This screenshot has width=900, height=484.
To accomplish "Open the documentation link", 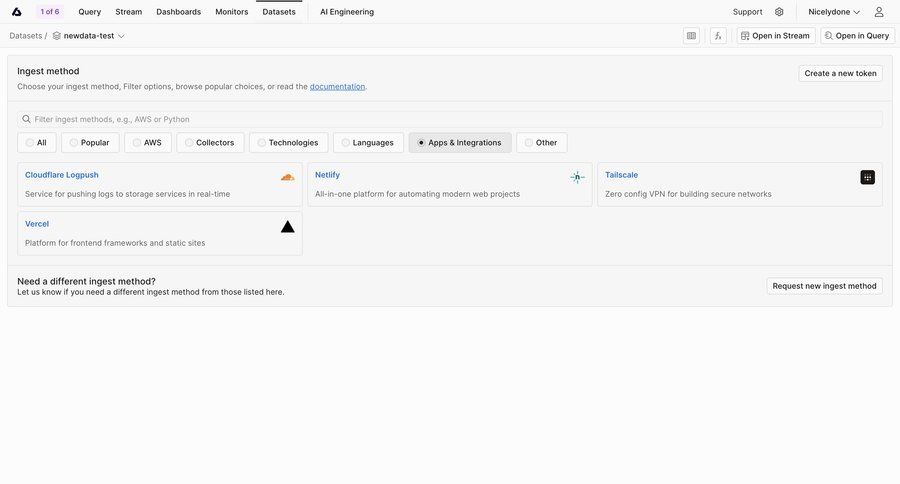I will coord(337,87).
